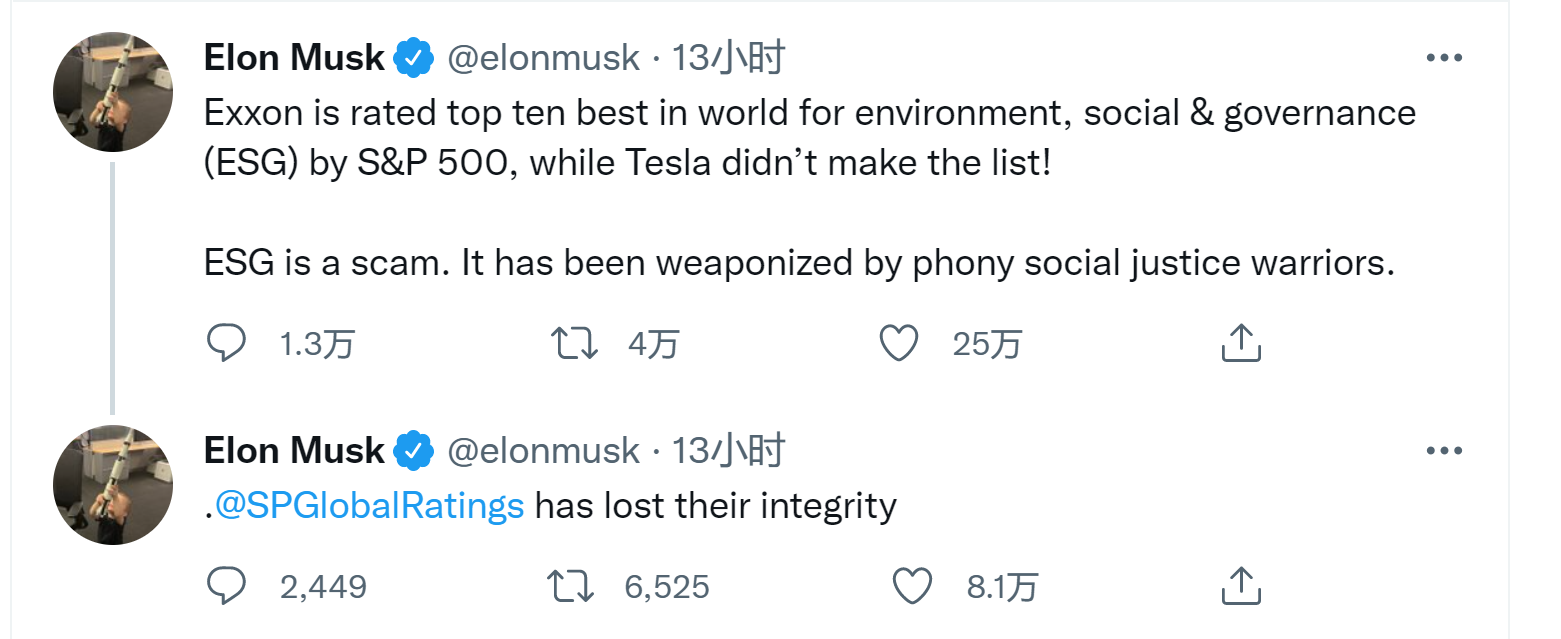
Task: Open first tweet's 13小时 timestamp
Action: (x=728, y=58)
